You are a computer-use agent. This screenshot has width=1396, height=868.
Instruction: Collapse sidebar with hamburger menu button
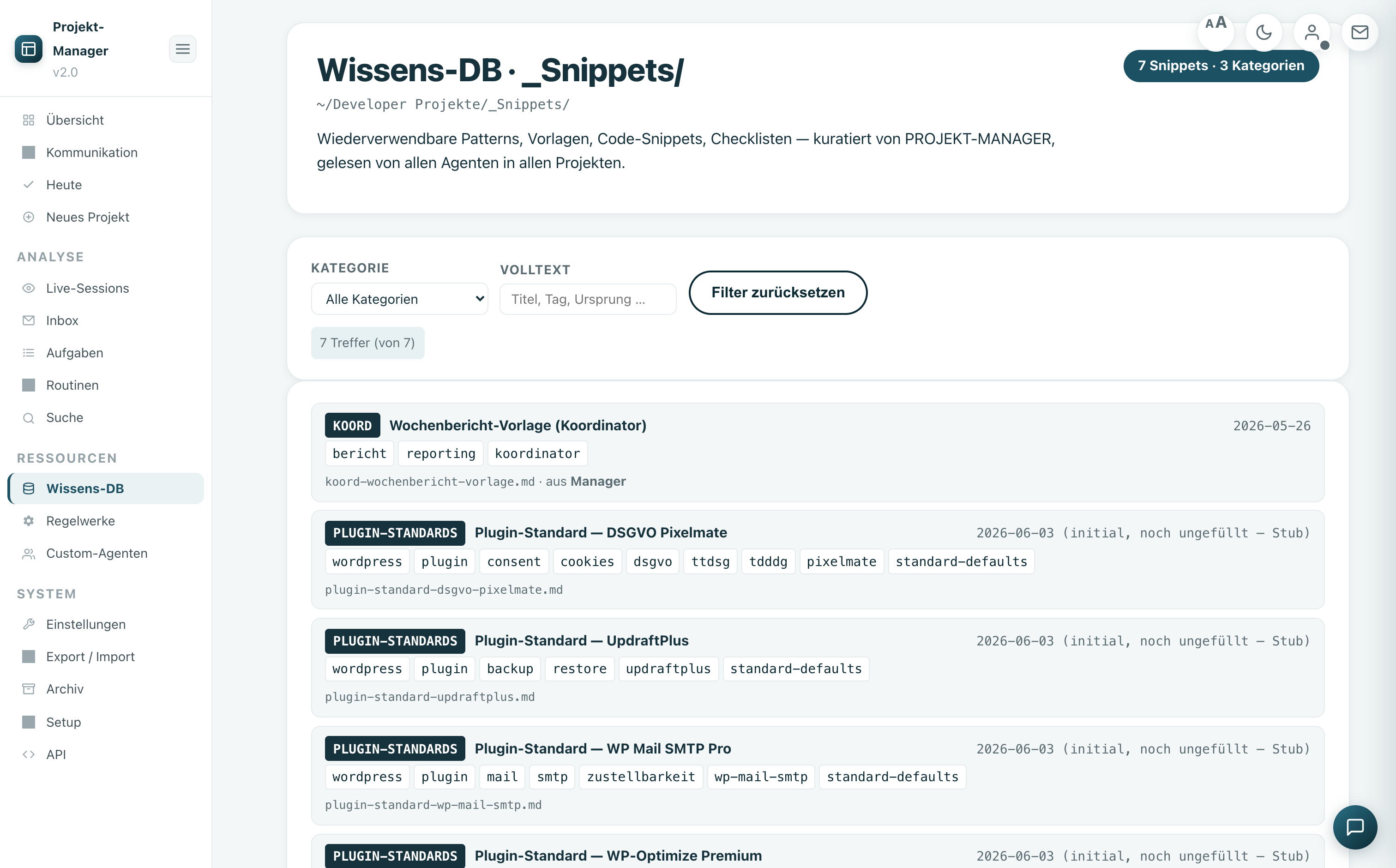tap(182, 49)
